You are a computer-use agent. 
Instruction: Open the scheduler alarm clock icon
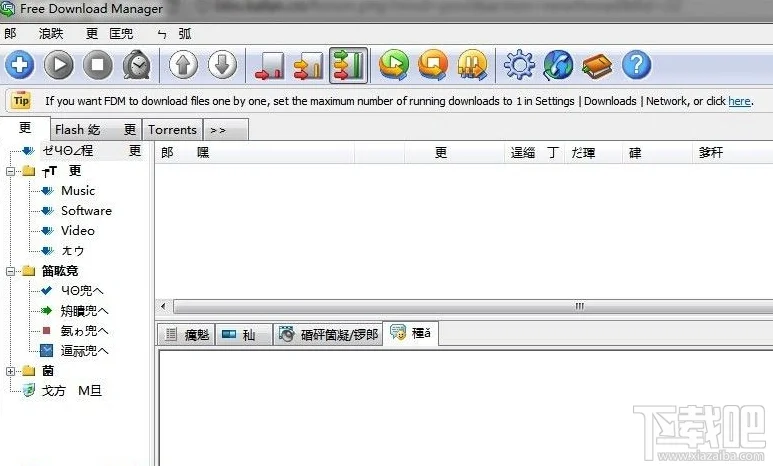pos(137,65)
